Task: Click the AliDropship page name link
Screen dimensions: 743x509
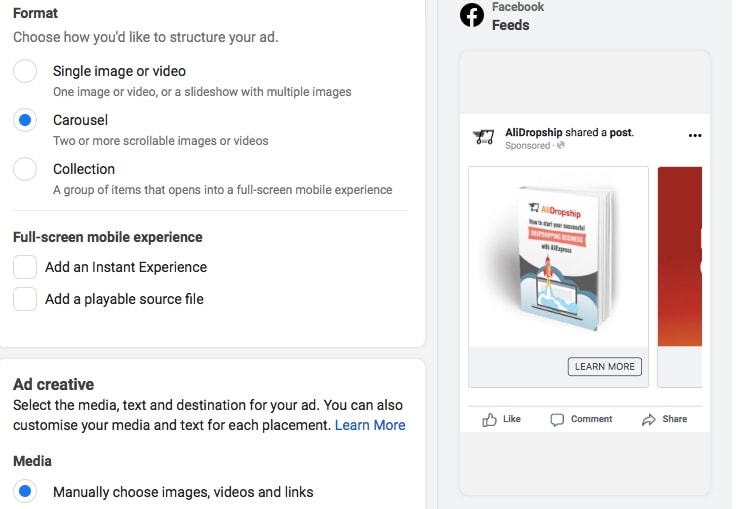Action: (533, 132)
